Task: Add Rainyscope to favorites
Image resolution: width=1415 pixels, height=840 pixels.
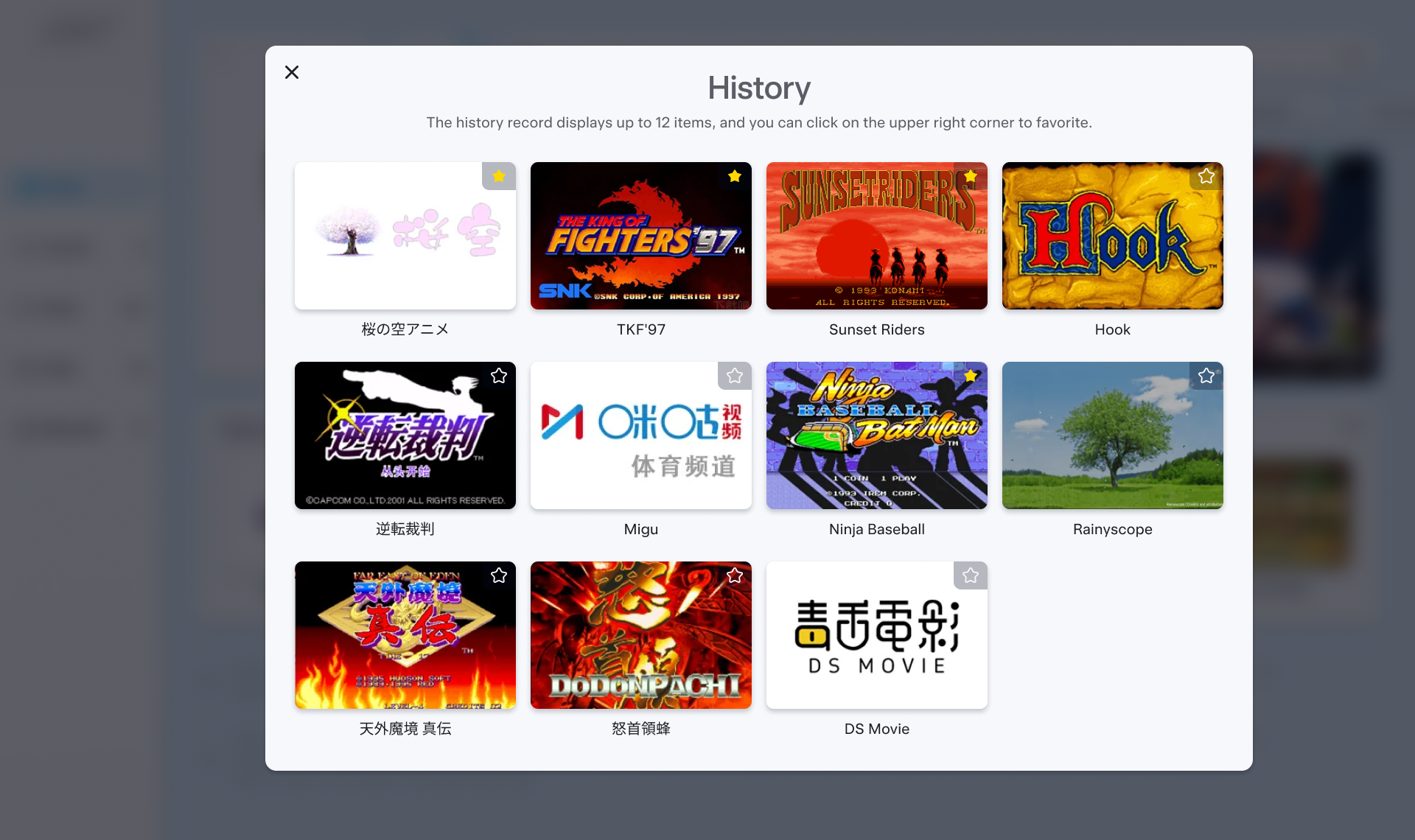Action: click(x=1206, y=376)
